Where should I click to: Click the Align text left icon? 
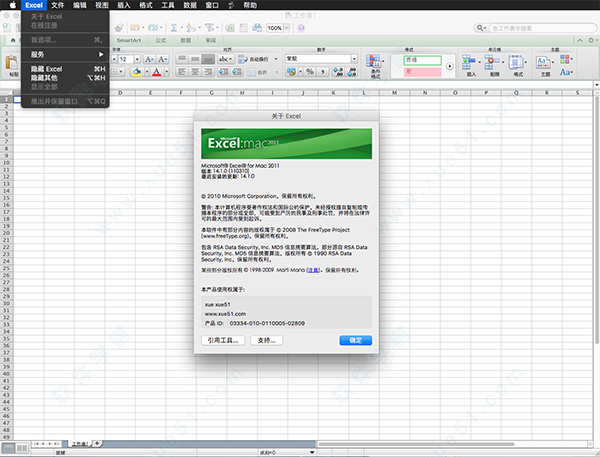pyautogui.click(x=182, y=72)
